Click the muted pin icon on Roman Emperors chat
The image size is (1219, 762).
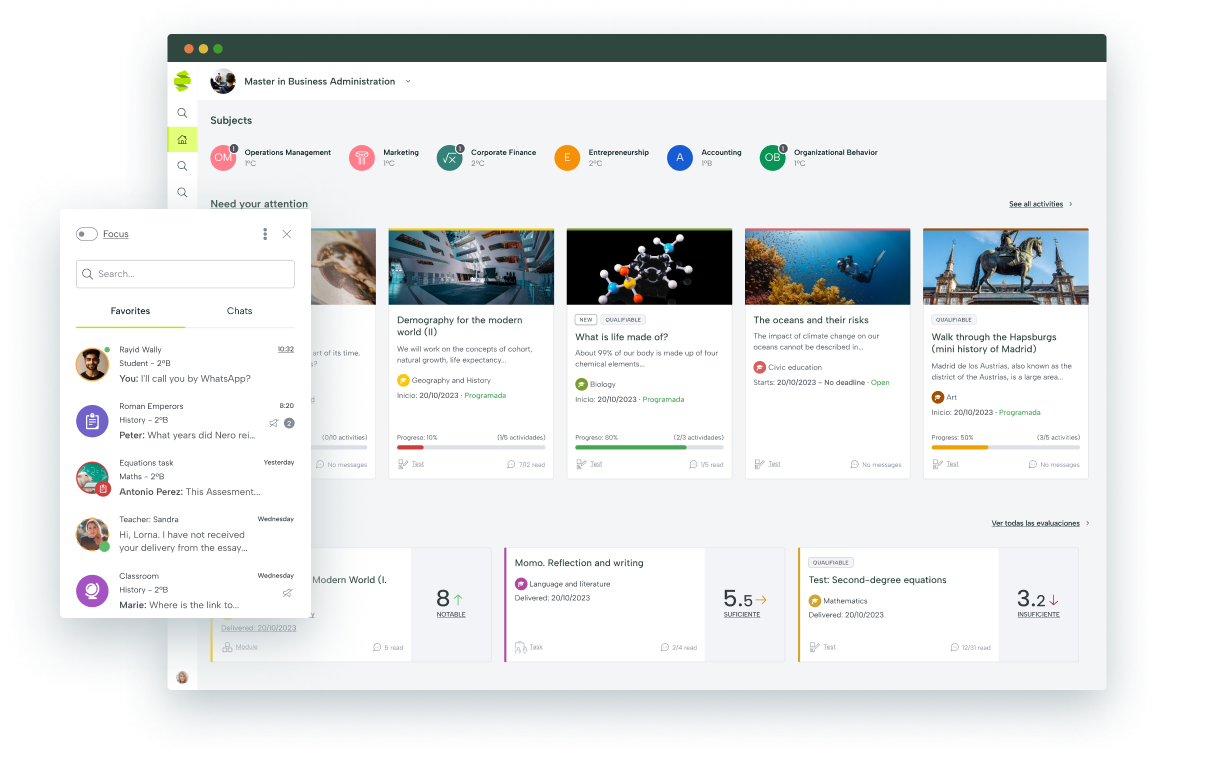274,423
